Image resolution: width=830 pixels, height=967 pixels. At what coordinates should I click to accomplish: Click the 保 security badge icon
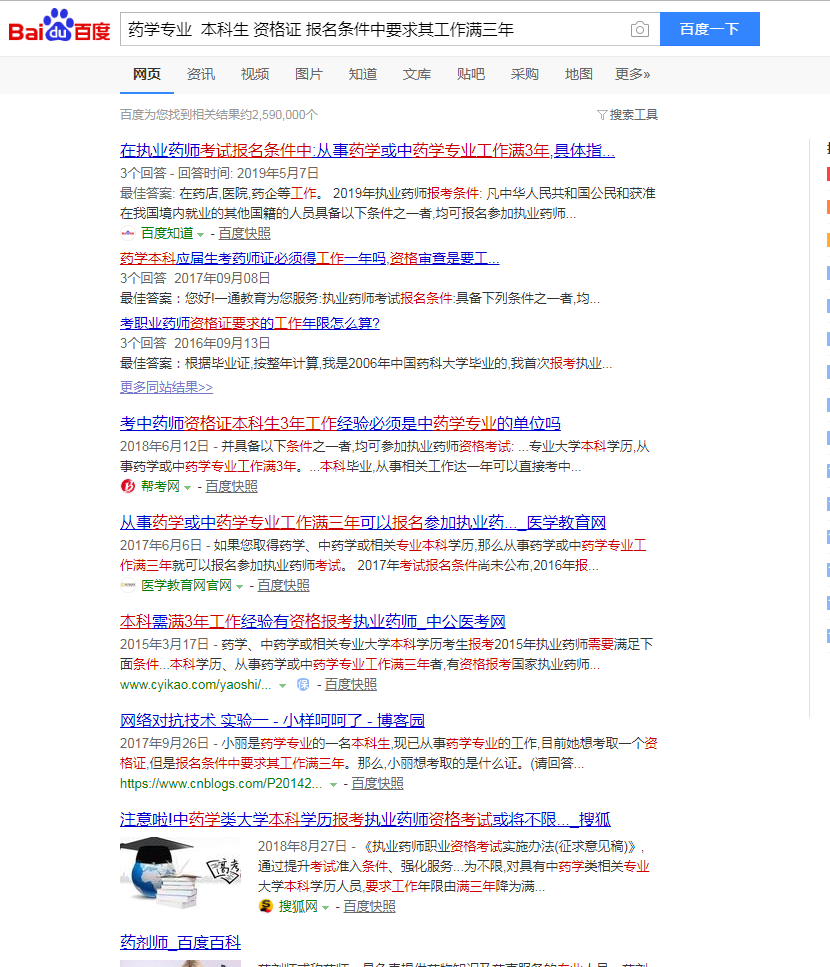click(303, 685)
